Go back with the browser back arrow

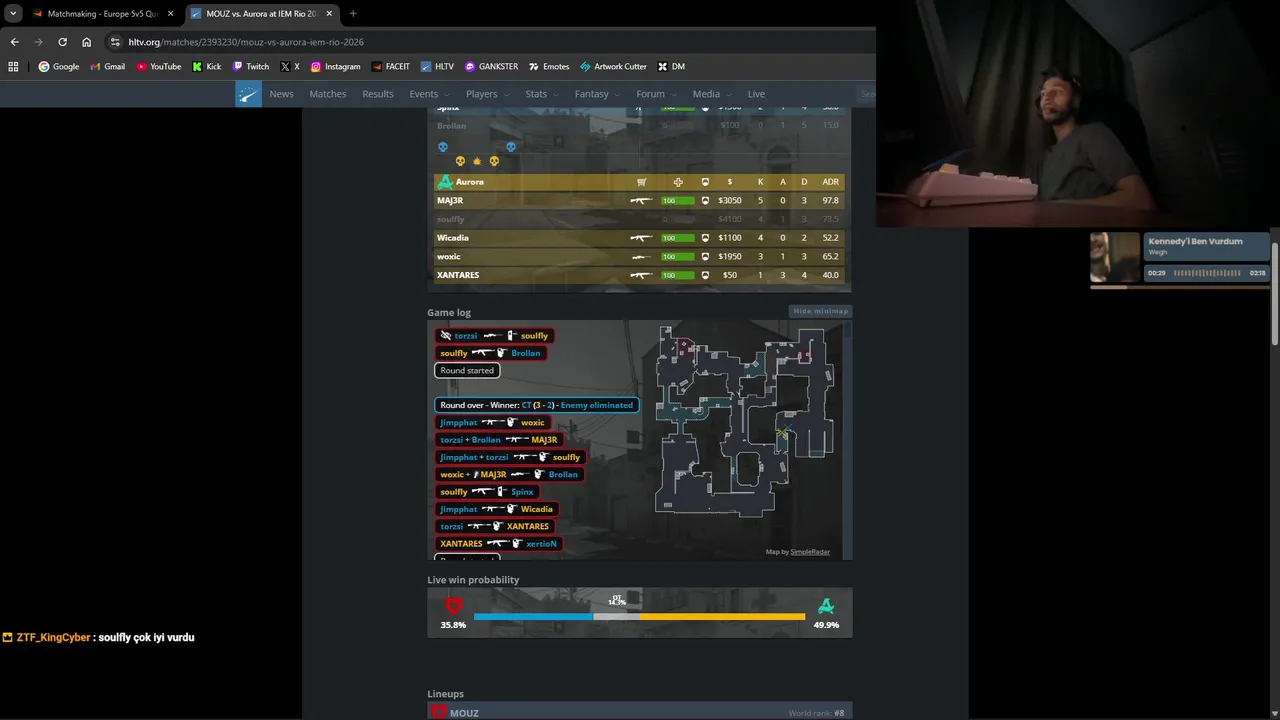(14, 42)
